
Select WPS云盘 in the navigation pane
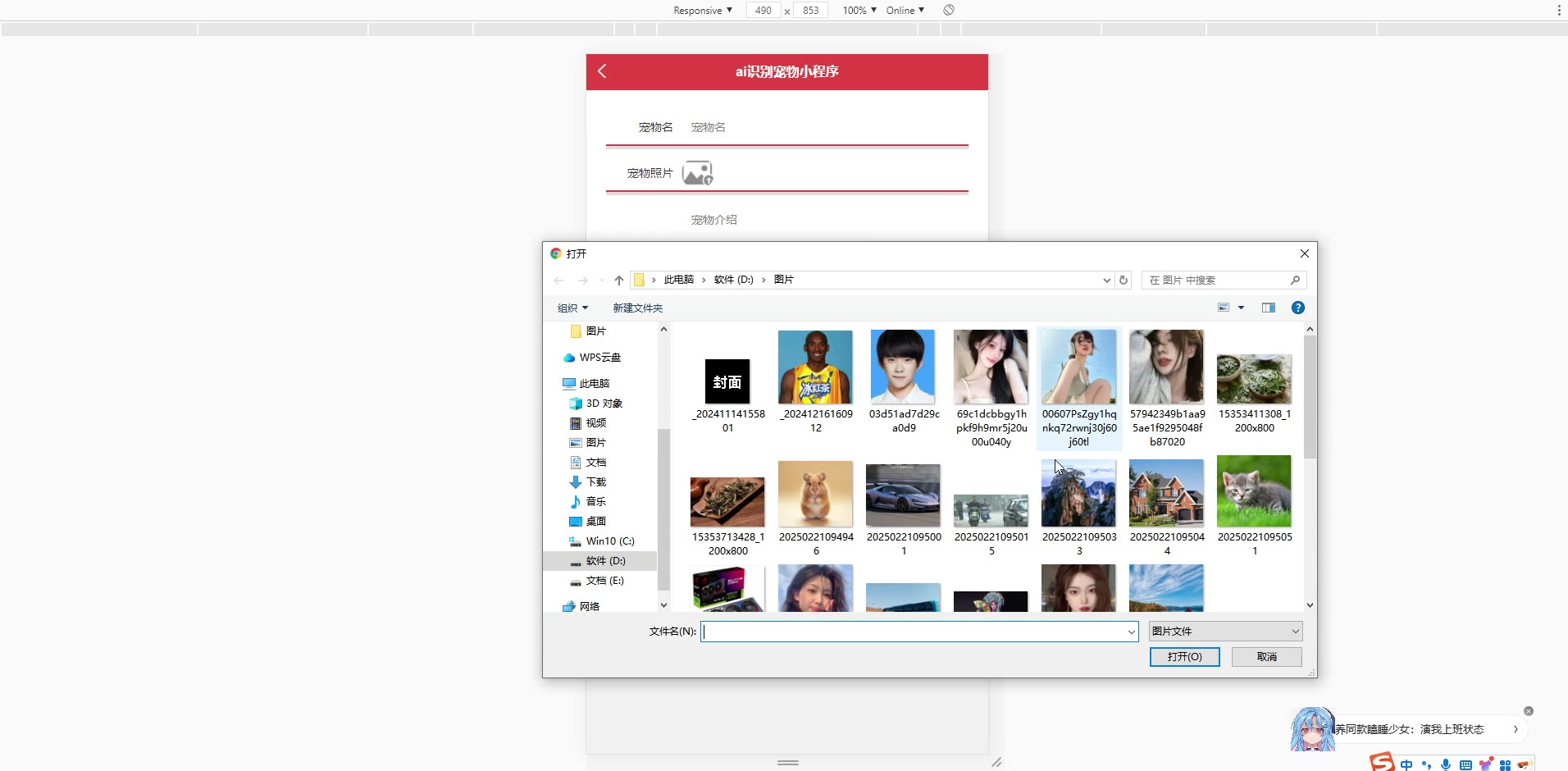[592, 358]
